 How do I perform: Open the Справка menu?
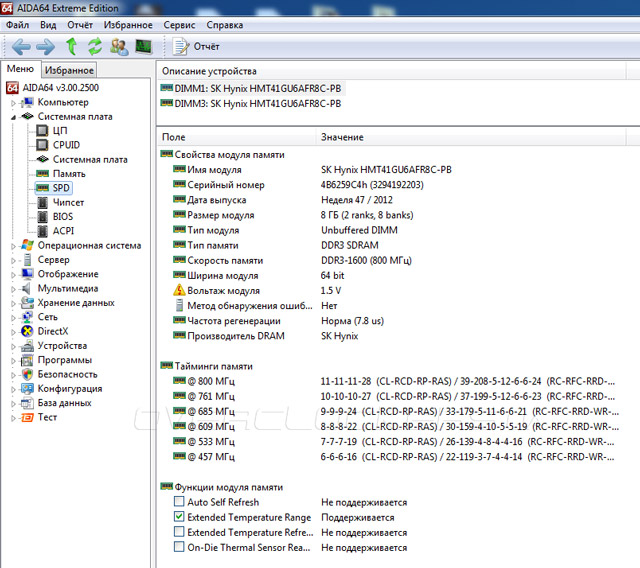click(x=224, y=25)
